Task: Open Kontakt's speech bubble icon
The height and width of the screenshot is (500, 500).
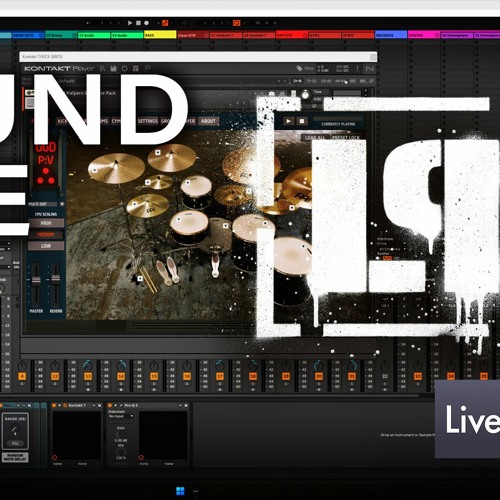Action: click(x=147, y=68)
